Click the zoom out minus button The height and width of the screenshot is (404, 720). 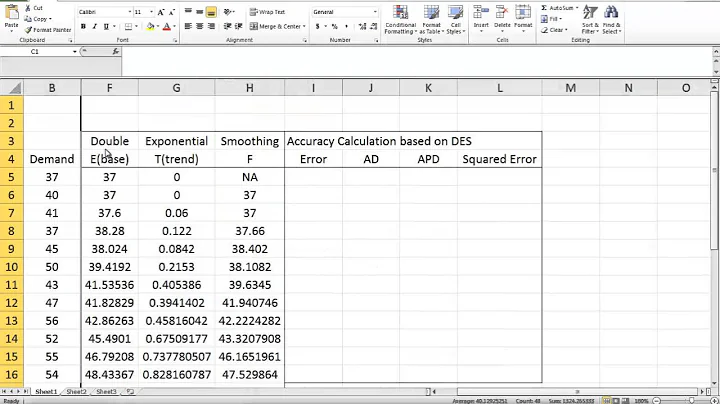[x=657, y=401]
